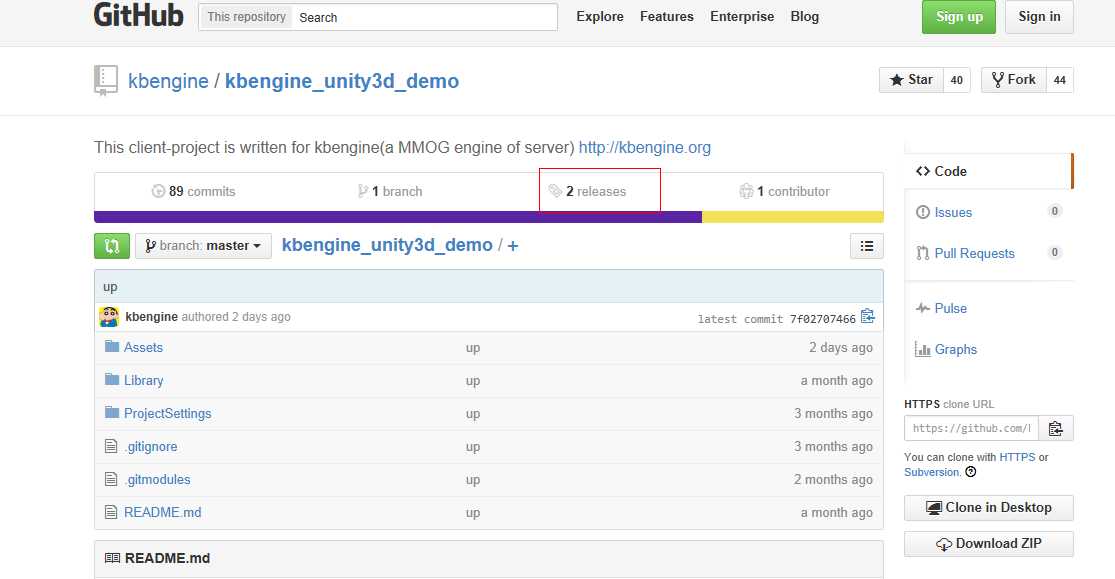Open latest commit 7f02707466
This screenshot has height=579, width=1115.
point(823,319)
